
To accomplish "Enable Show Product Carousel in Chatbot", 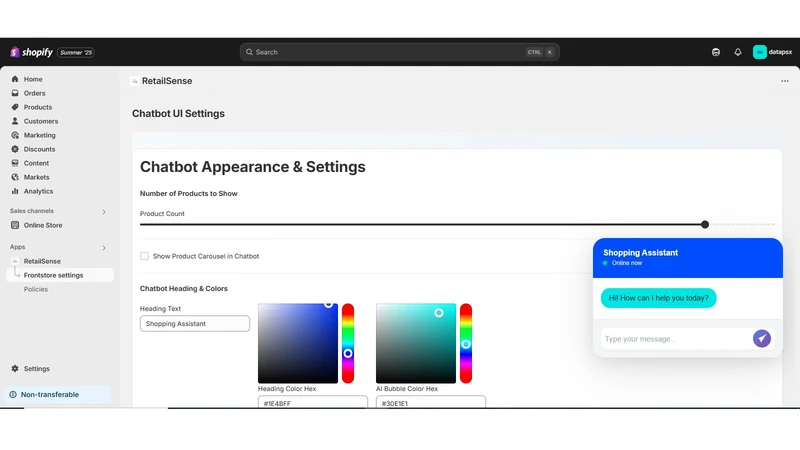I will click(144, 256).
